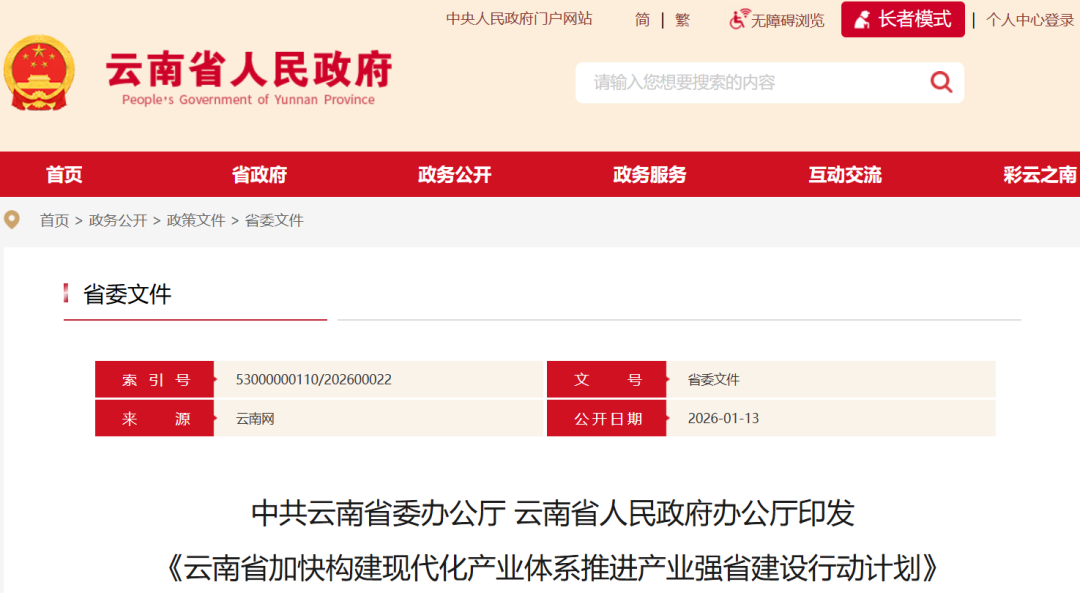
Task: Click the red marker beside 省委文件 heading
Action: pos(66,294)
